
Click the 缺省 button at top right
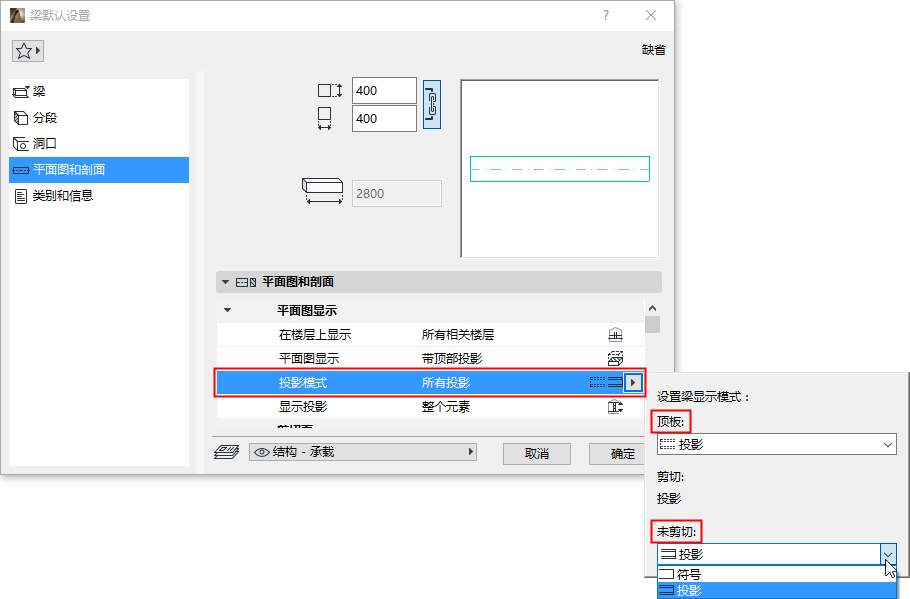(x=652, y=48)
